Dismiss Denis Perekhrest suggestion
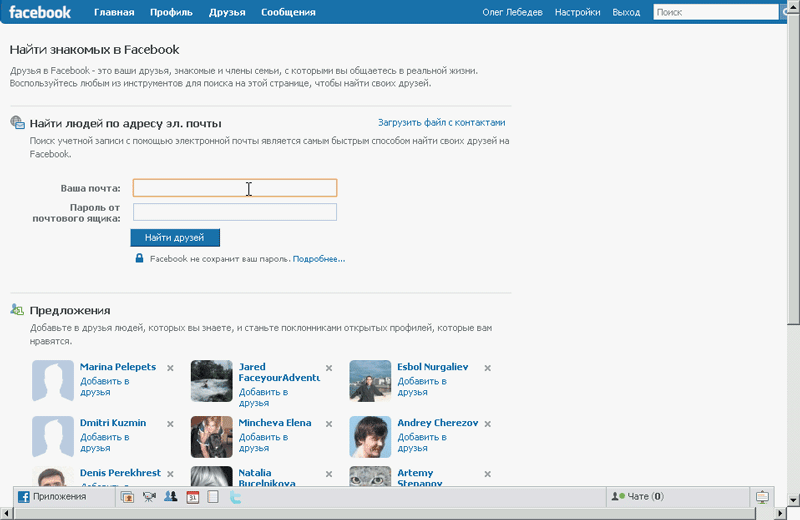Viewport: 800px width, 520px height. click(170, 474)
